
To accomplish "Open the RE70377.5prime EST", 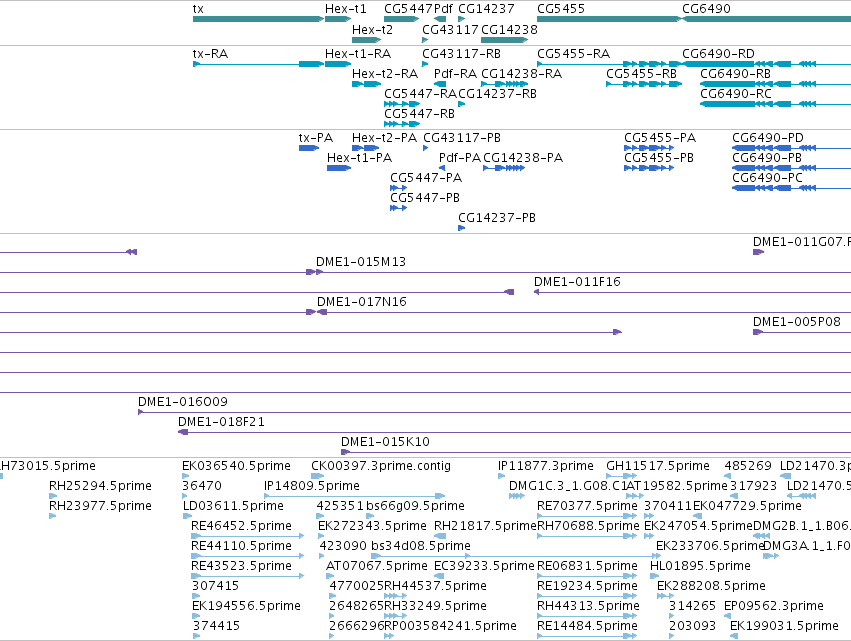I will pos(587,516).
